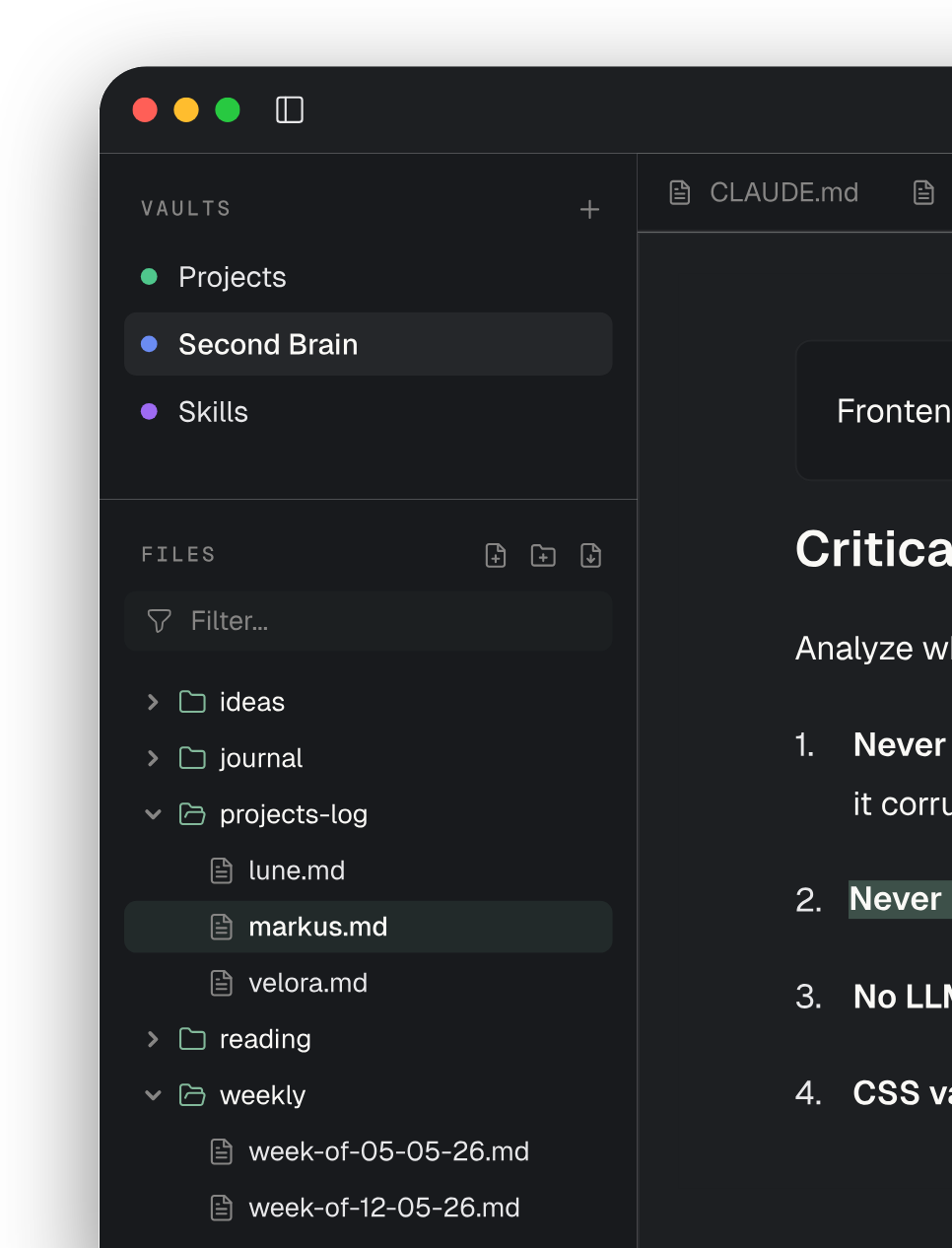Open the second document tab icon
Image resolution: width=952 pixels, height=1248 pixels.
pos(923,192)
